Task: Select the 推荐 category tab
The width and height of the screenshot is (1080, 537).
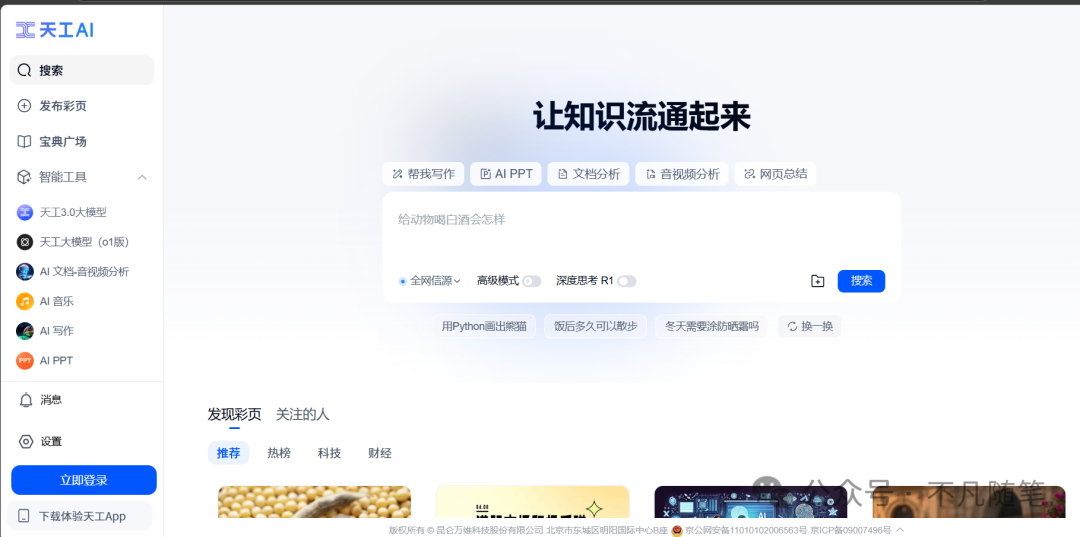Action: point(229,453)
